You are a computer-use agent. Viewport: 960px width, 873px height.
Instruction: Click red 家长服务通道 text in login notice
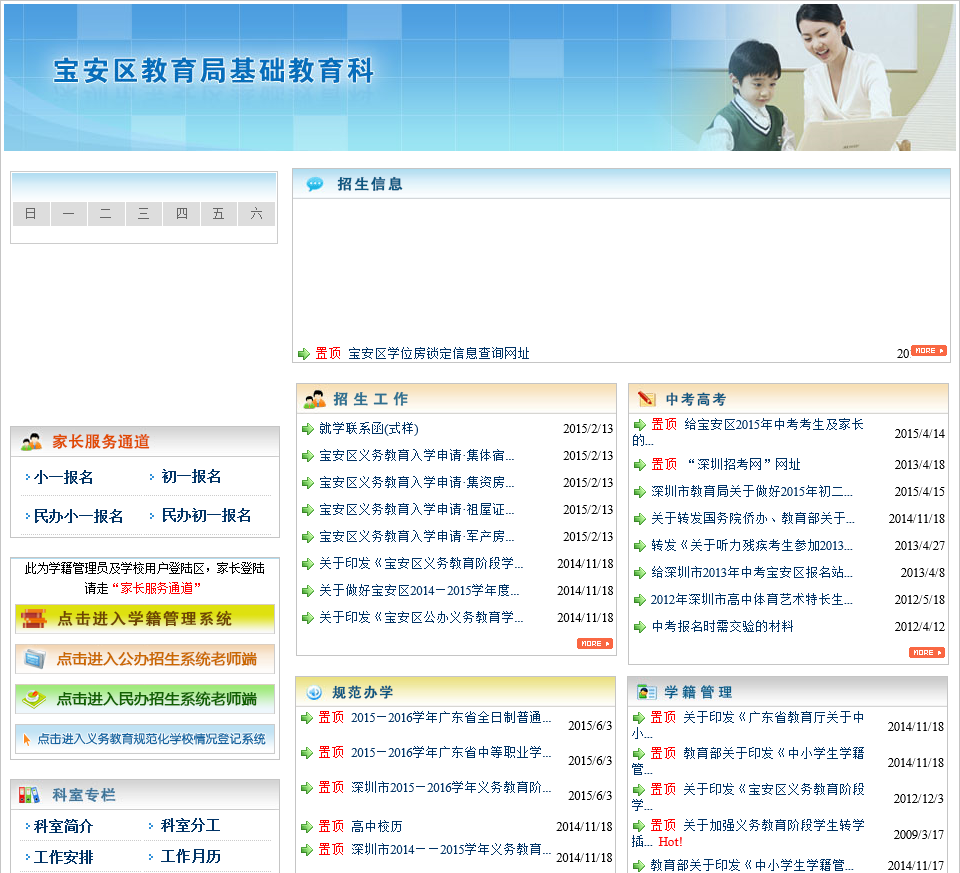157,588
